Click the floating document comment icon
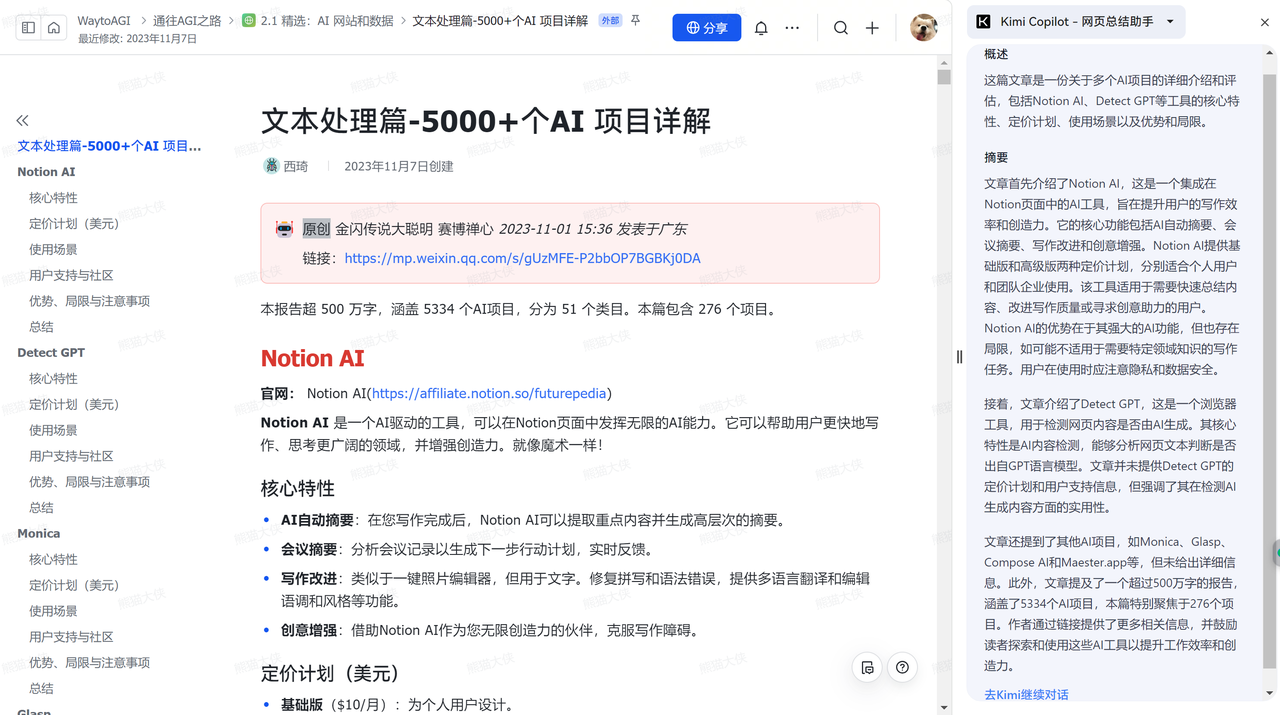The image size is (1280, 715). click(867, 667)
